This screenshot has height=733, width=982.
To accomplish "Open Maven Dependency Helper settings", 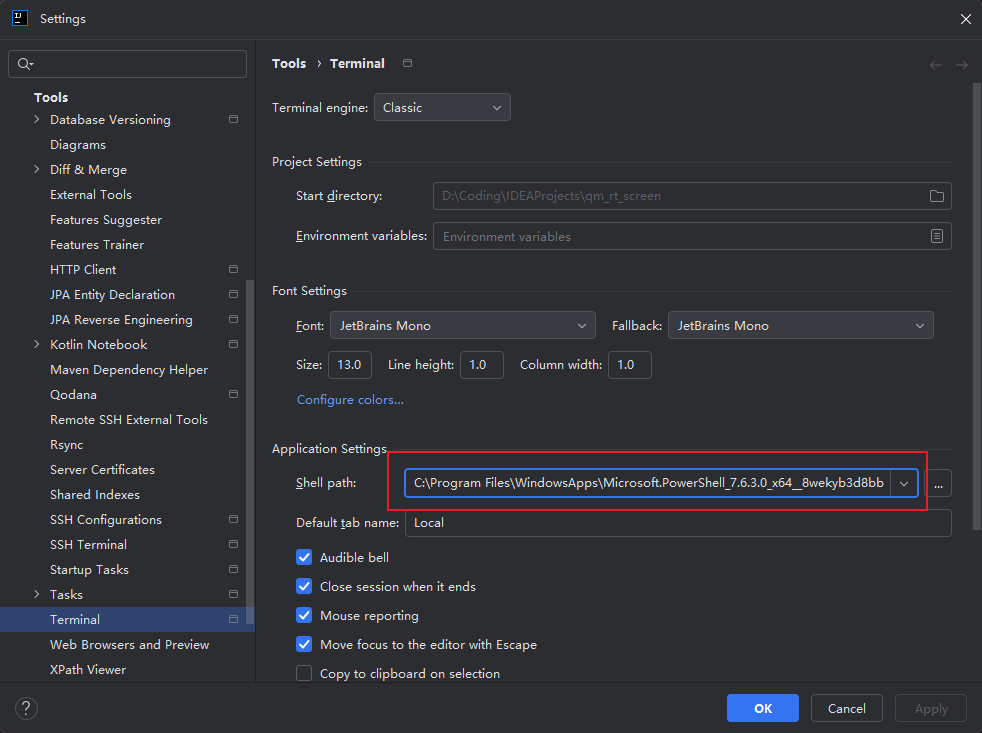I will (129, 370).
